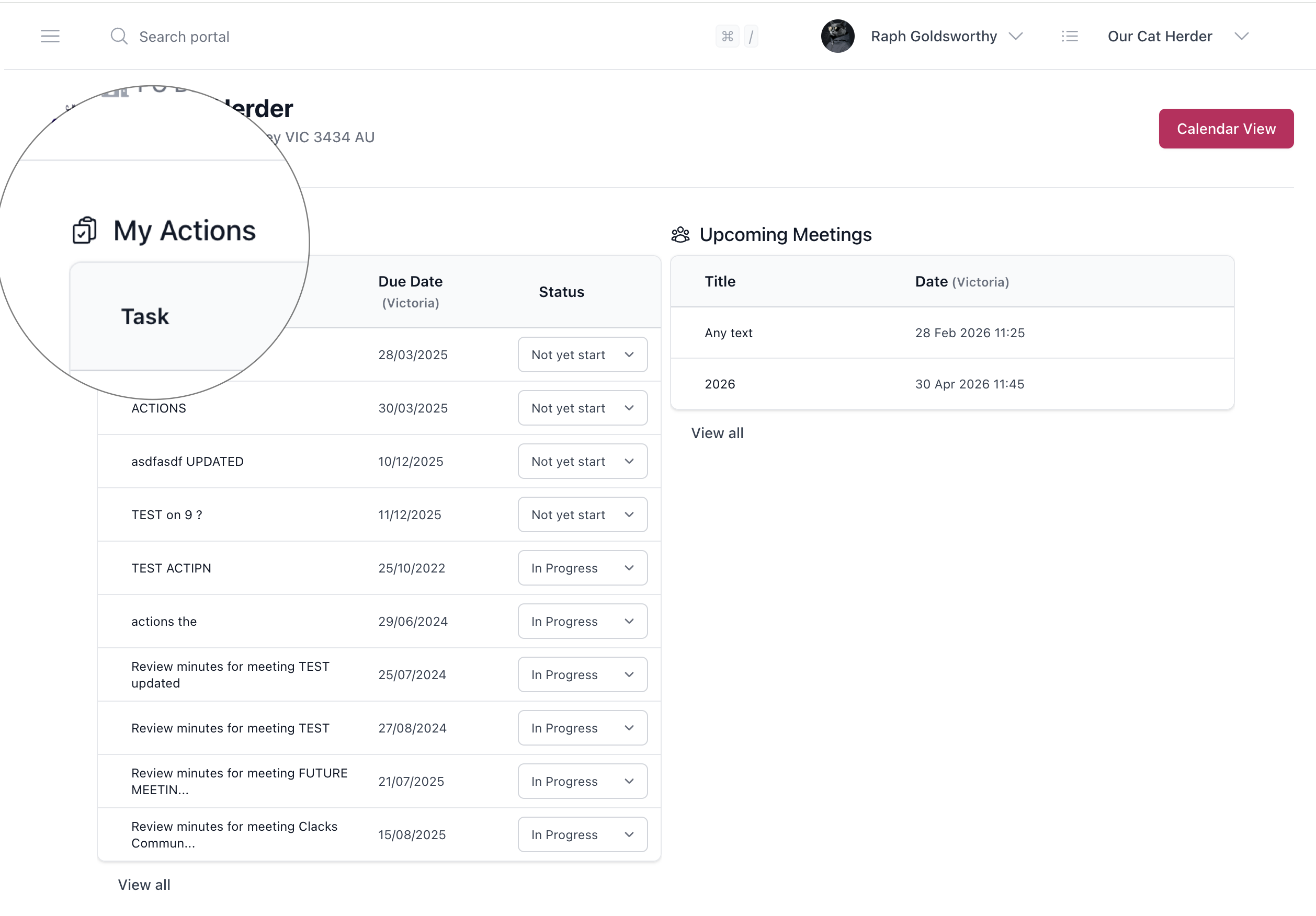Click the My Actions clipboard icon

(84, 231)
